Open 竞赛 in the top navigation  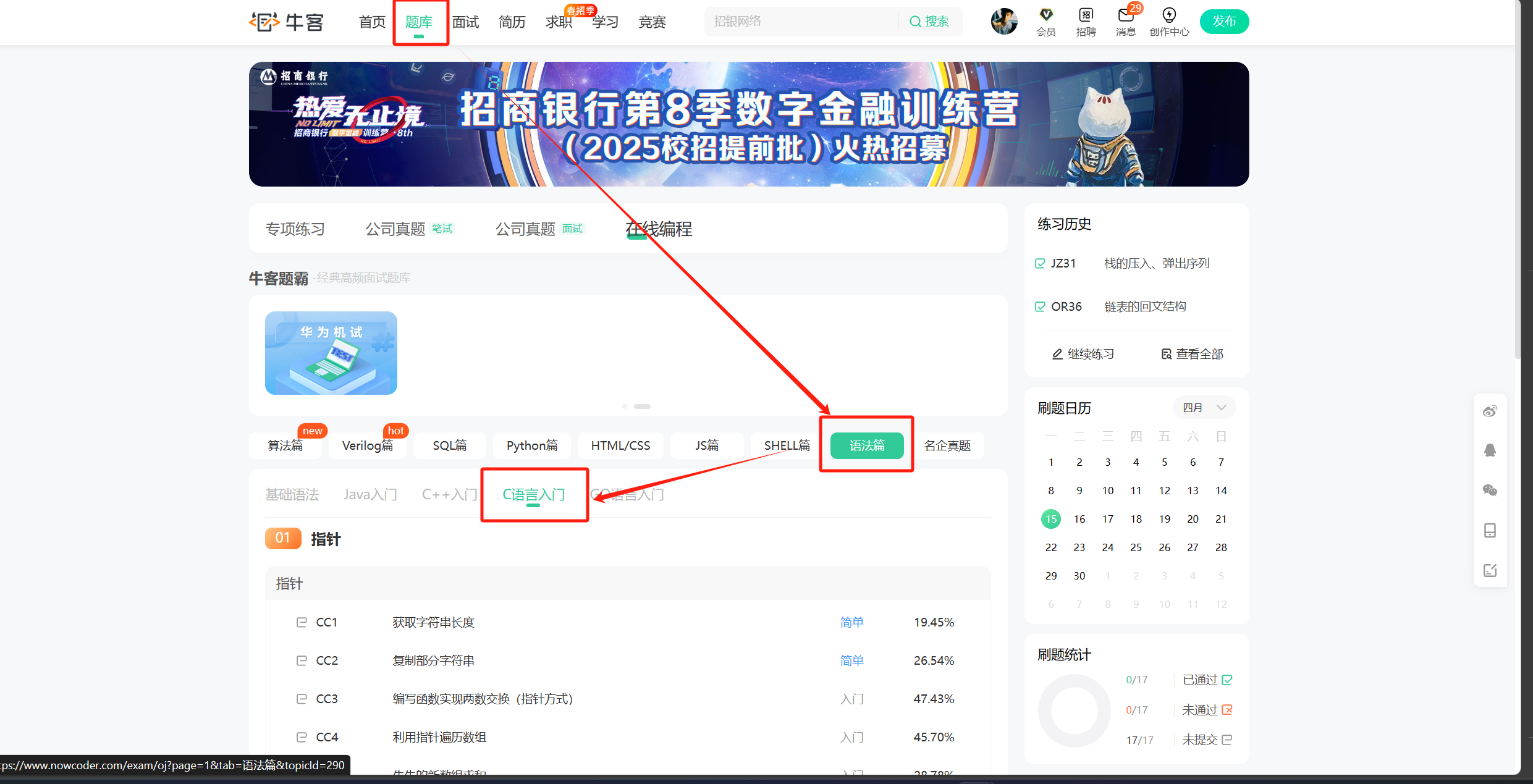click(652, 22)
